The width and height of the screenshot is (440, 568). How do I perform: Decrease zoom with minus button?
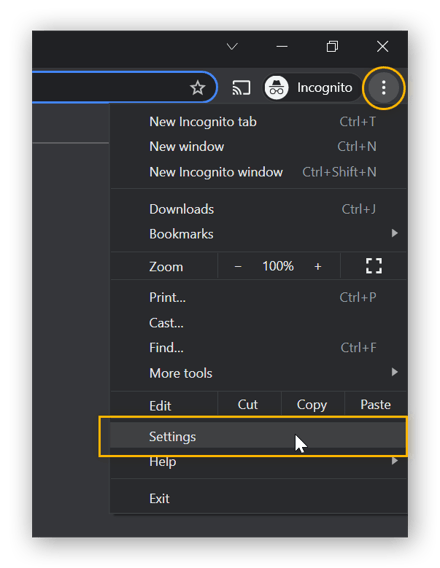[x=238, y=267]
